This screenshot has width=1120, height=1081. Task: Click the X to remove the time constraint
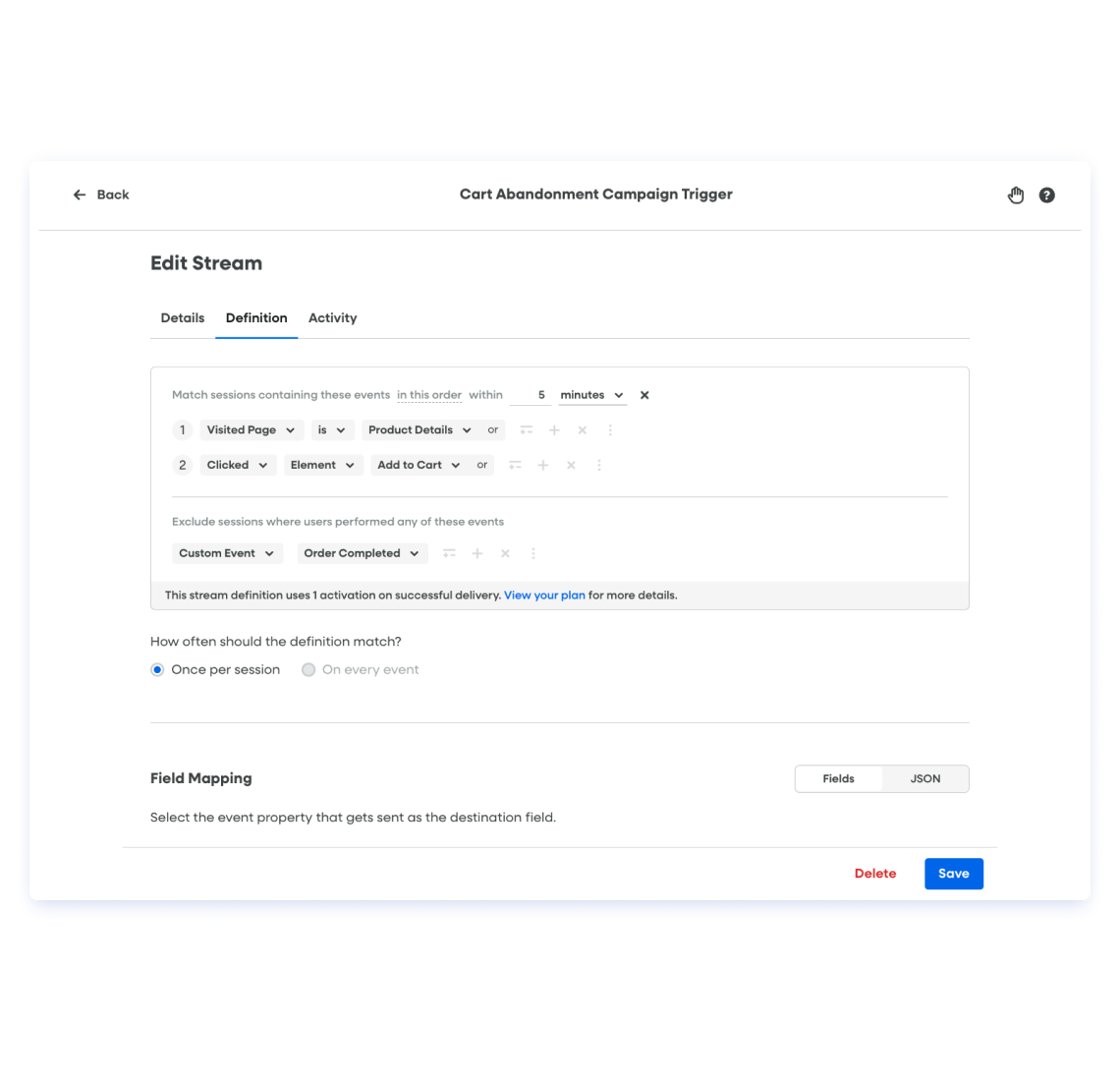click(644, 395)
